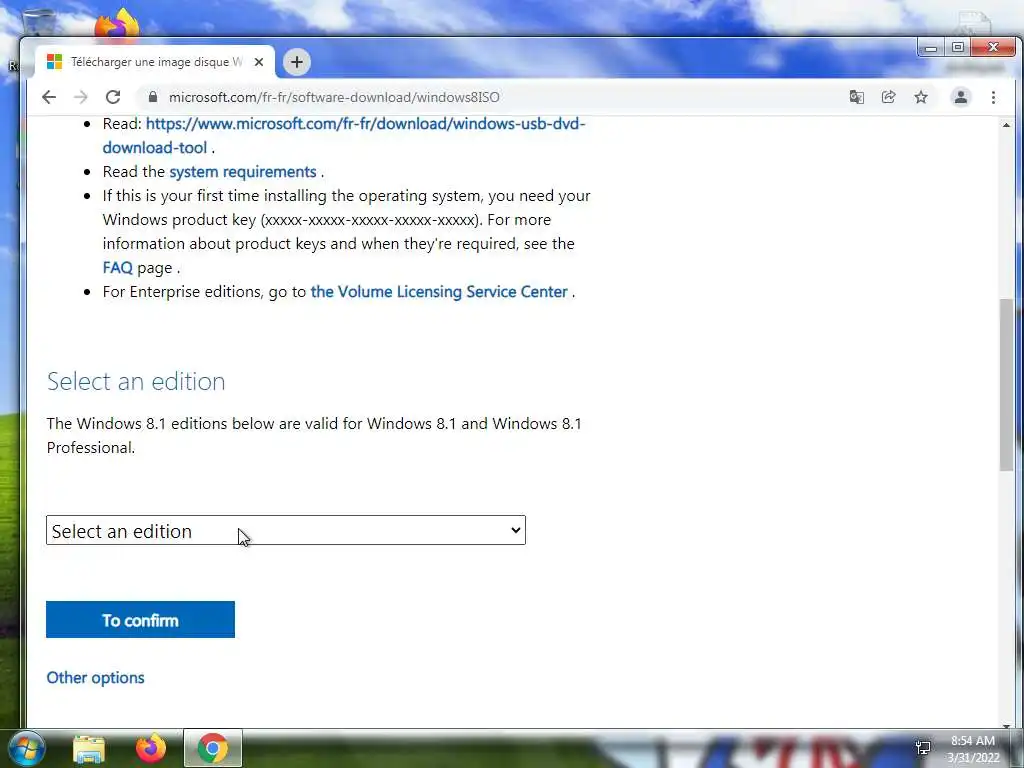Open the network tray icon
Screen dimensions: 1024x768
point(923,748)
